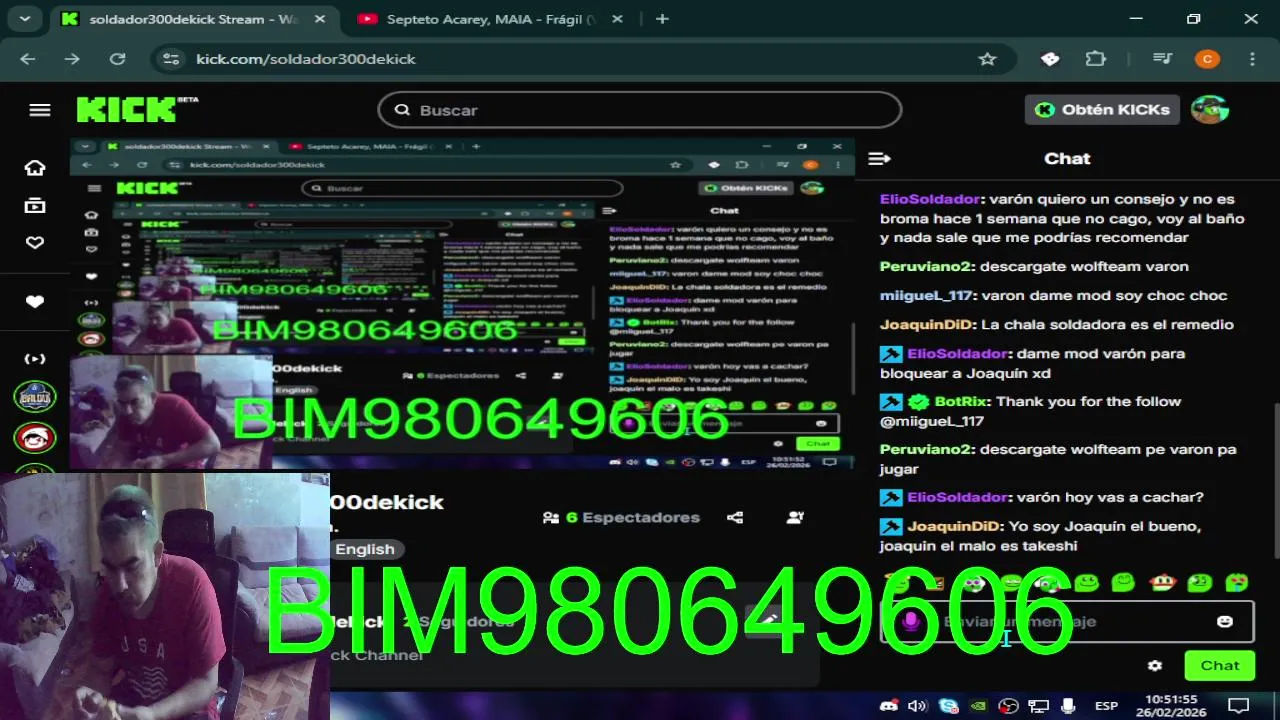The width and height of the screenshot is (1280, 720).
Task: Click the ESP language indicator
Action: (x=1106, y=706)
